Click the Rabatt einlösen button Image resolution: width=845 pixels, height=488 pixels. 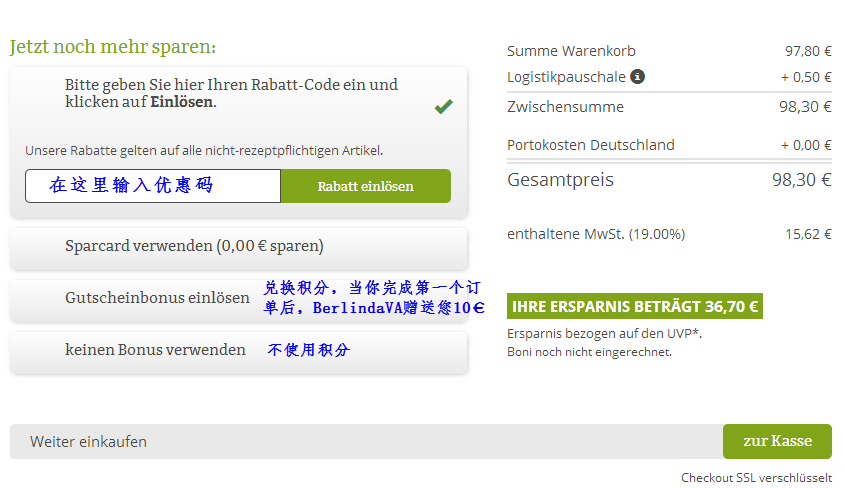tap(365, 186)
